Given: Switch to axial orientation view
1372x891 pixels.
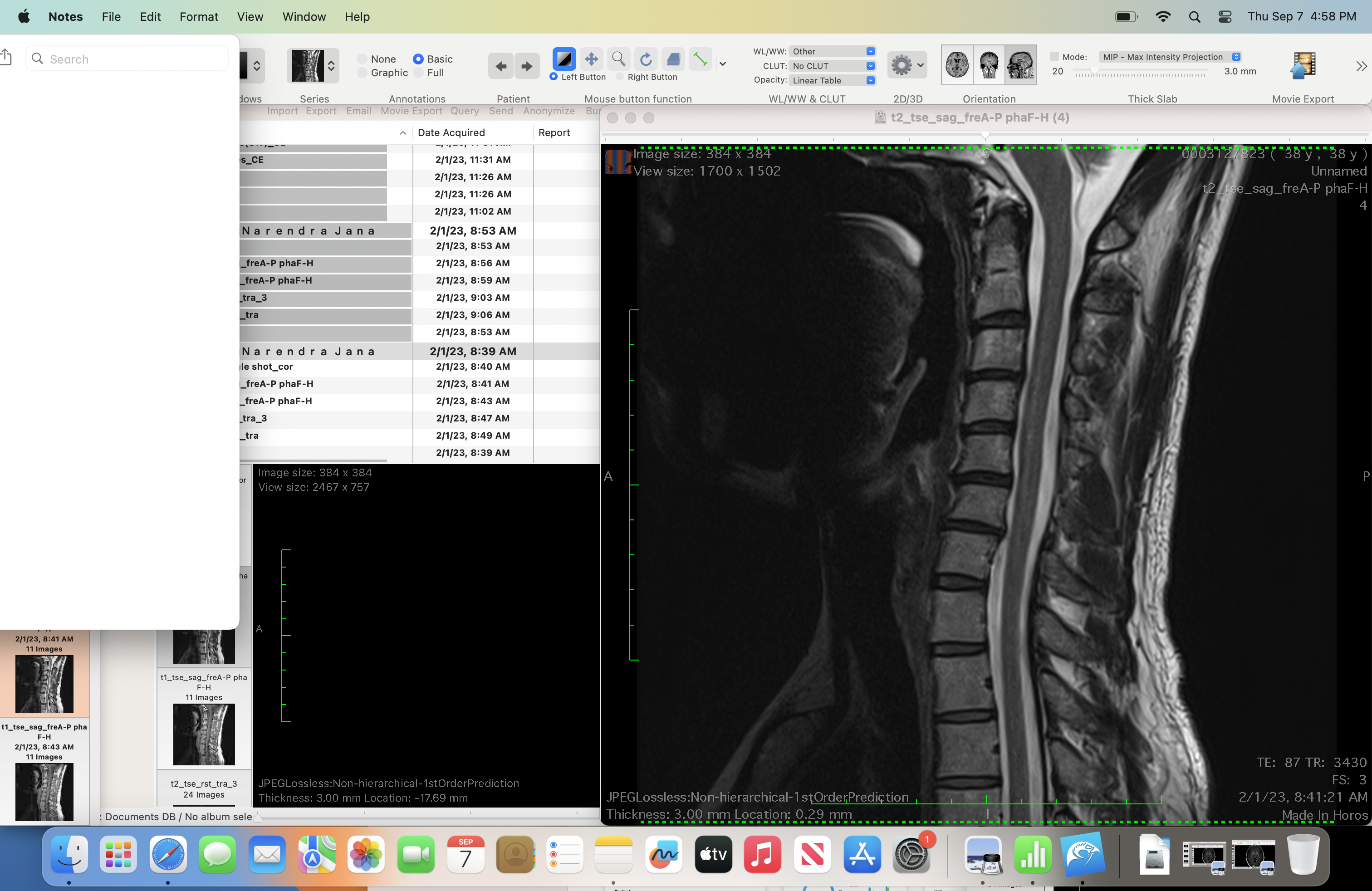Looking at the screenshot, I should [x=957, y=64].
